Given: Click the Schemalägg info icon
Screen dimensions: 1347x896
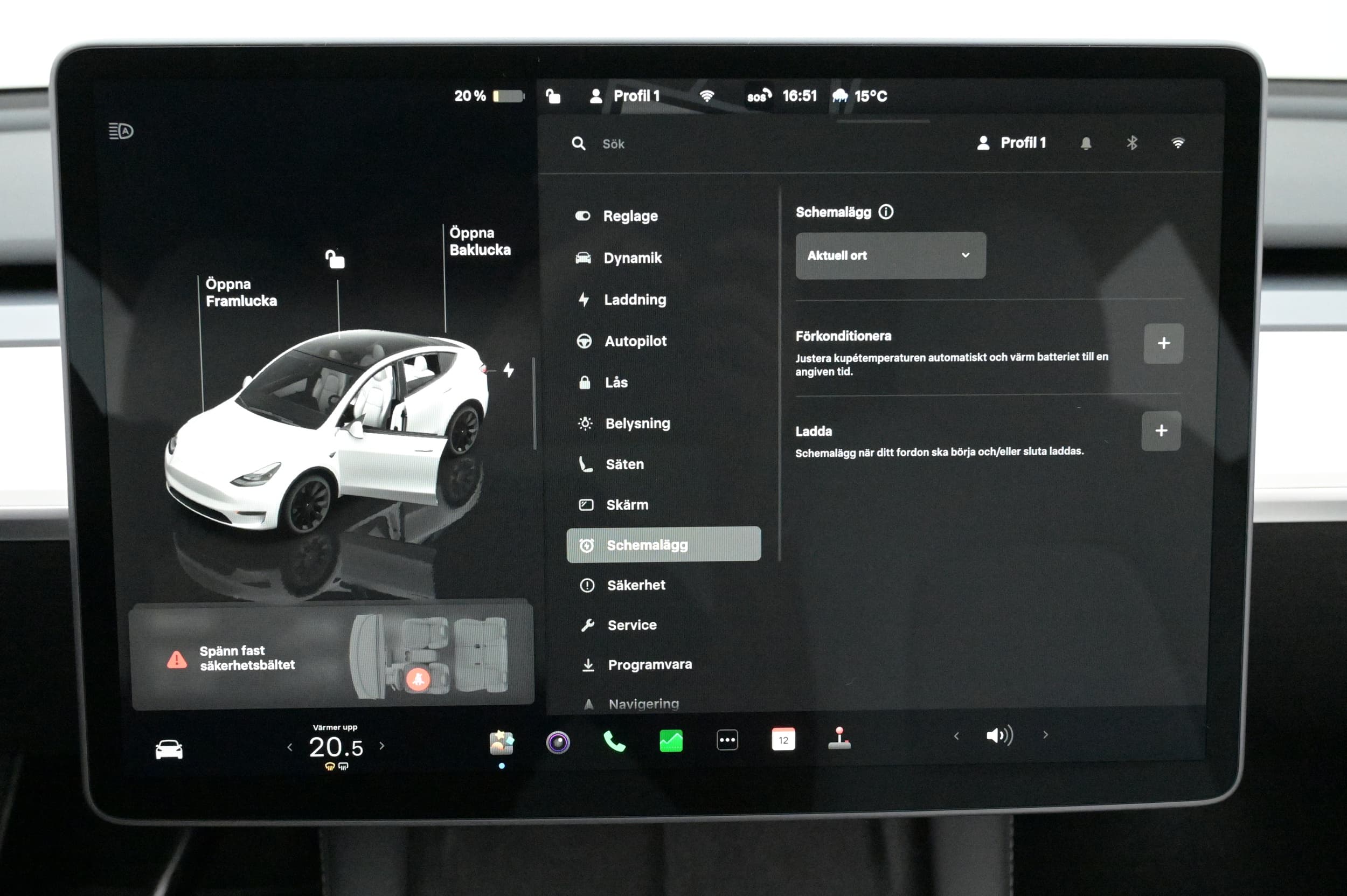Looking at the screenshot, I should click(x=886, y=212).
